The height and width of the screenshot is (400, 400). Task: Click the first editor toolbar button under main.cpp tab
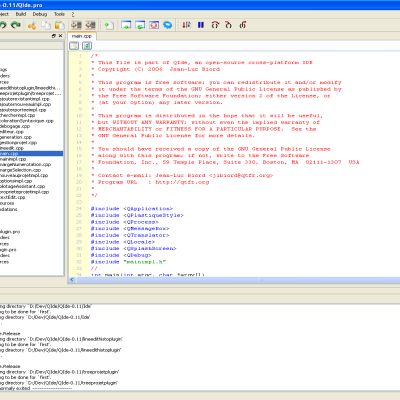(74, 46)
